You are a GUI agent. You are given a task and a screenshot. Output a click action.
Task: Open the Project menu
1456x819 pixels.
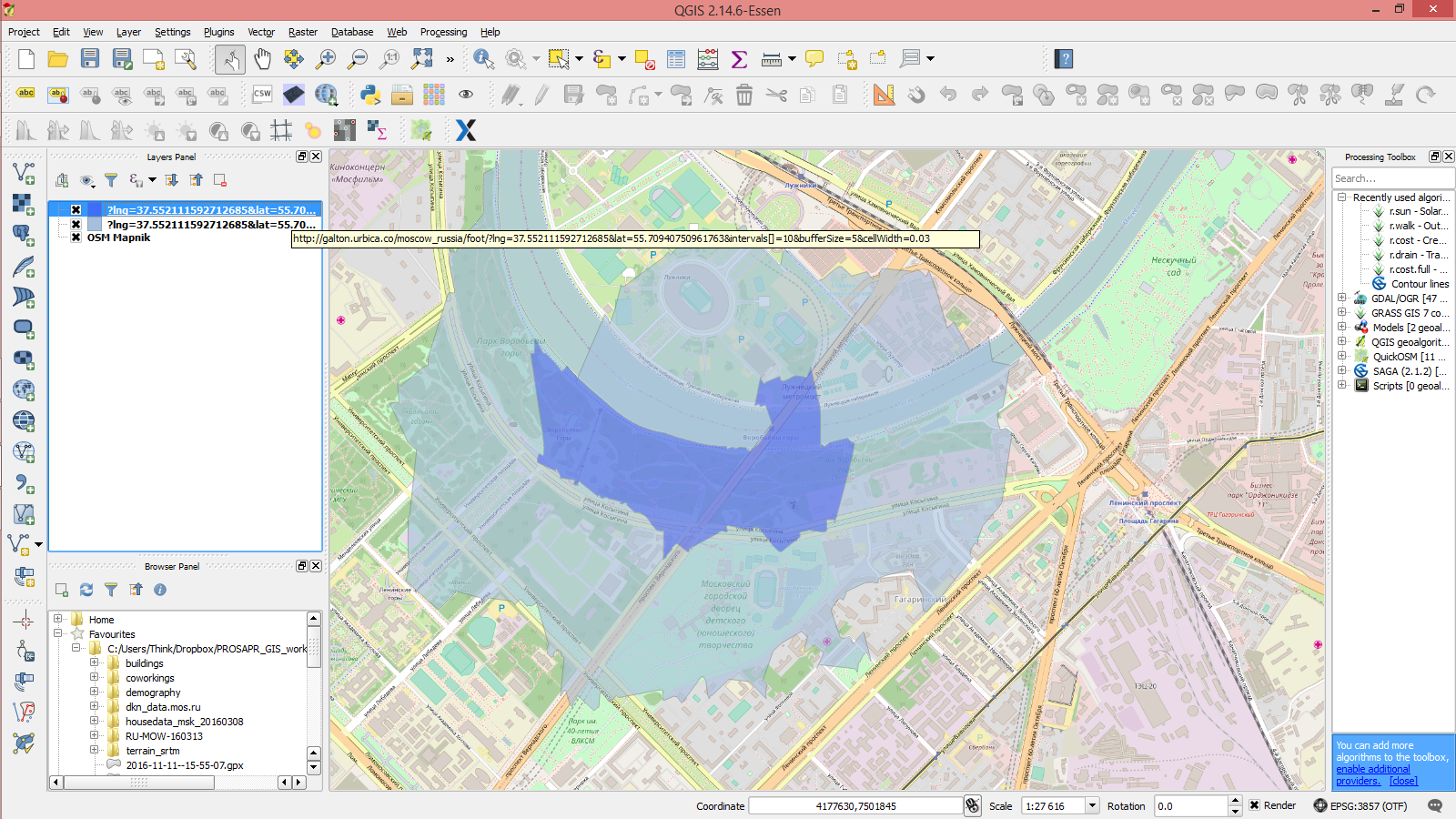24,32
